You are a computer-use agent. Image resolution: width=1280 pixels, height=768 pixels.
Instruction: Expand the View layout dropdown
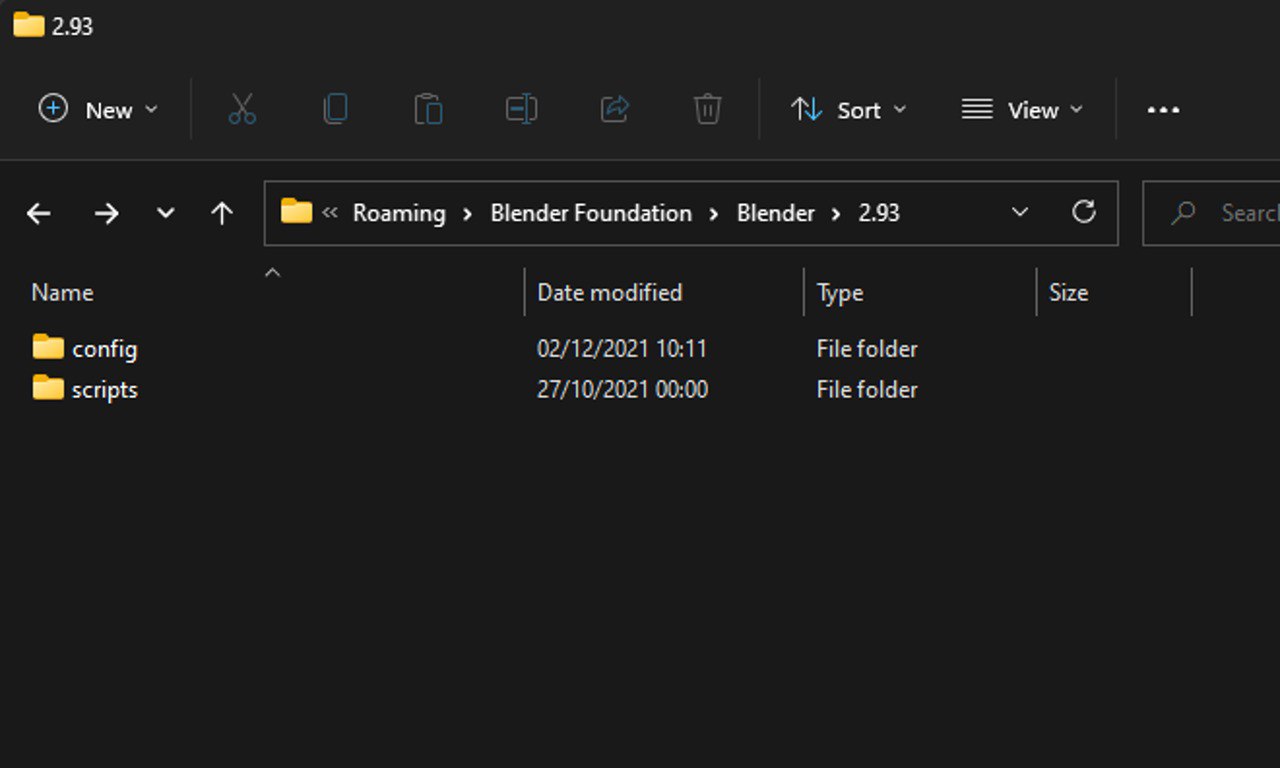pos(1022,109)
